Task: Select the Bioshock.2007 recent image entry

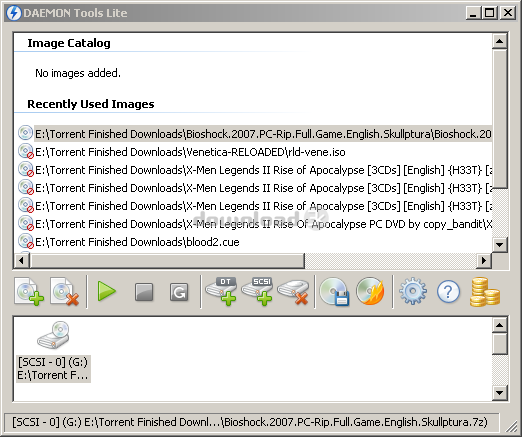Action: 263,134
